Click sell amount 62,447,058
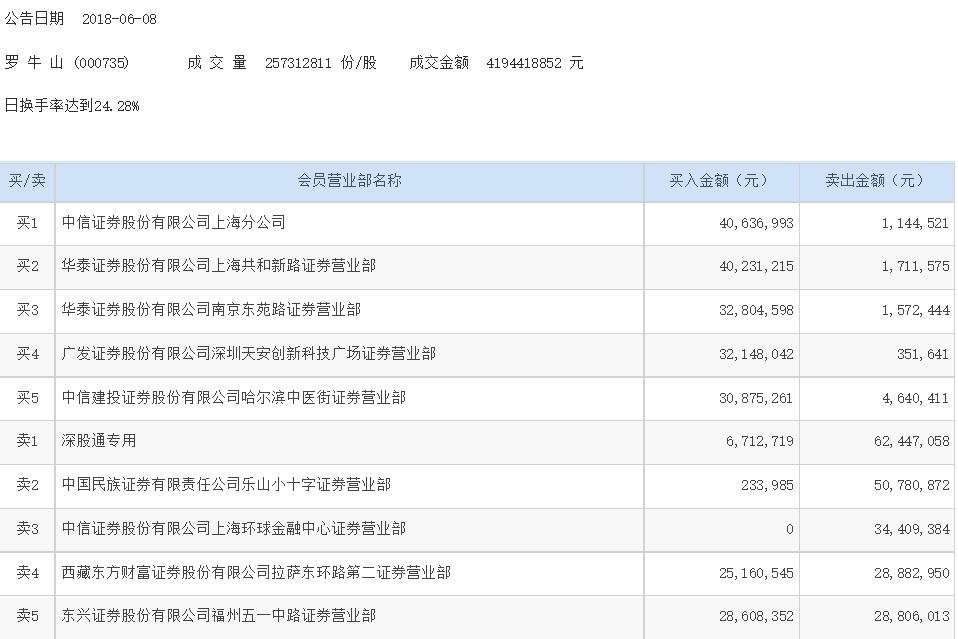958x639 pixels. coord(912,441)
